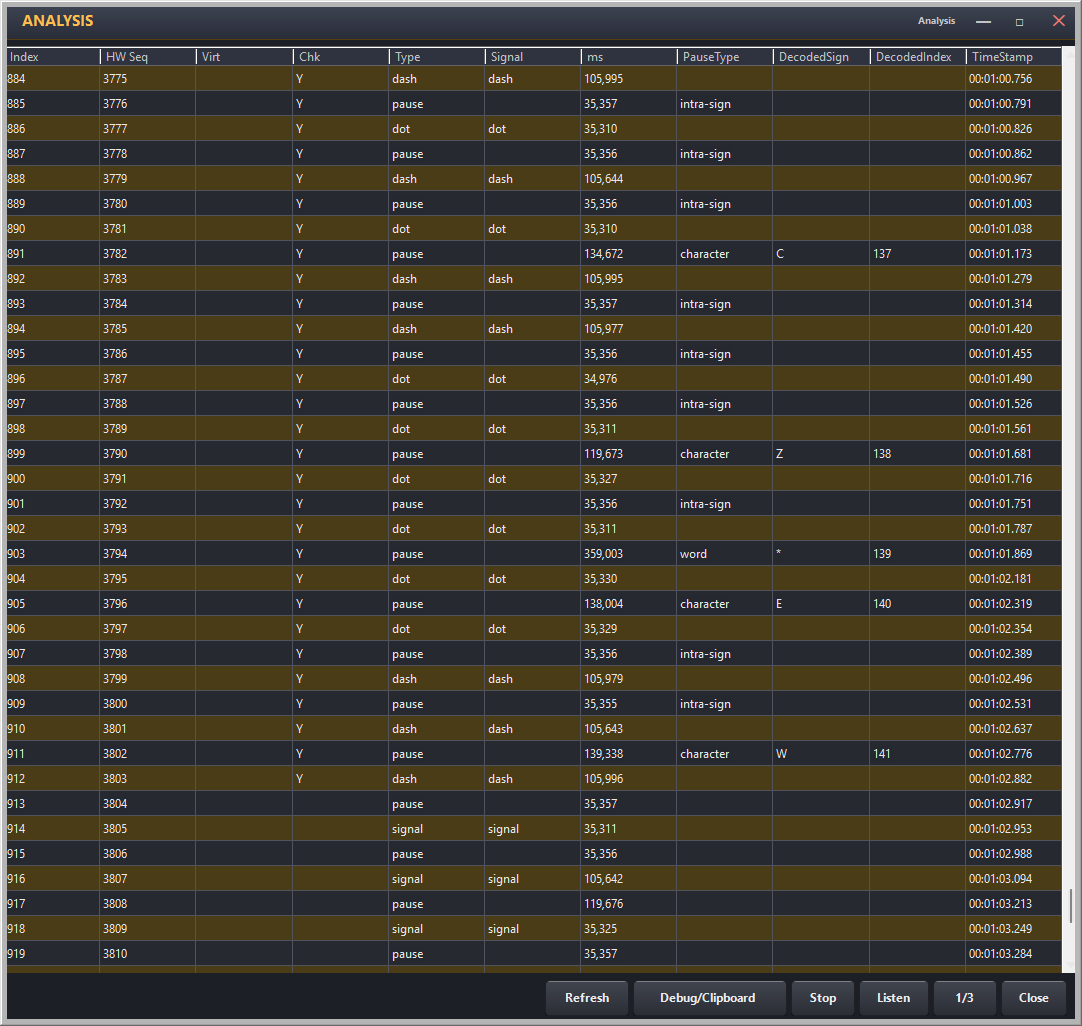Click 'signal' type cell in row 916

tap(436, 879)
